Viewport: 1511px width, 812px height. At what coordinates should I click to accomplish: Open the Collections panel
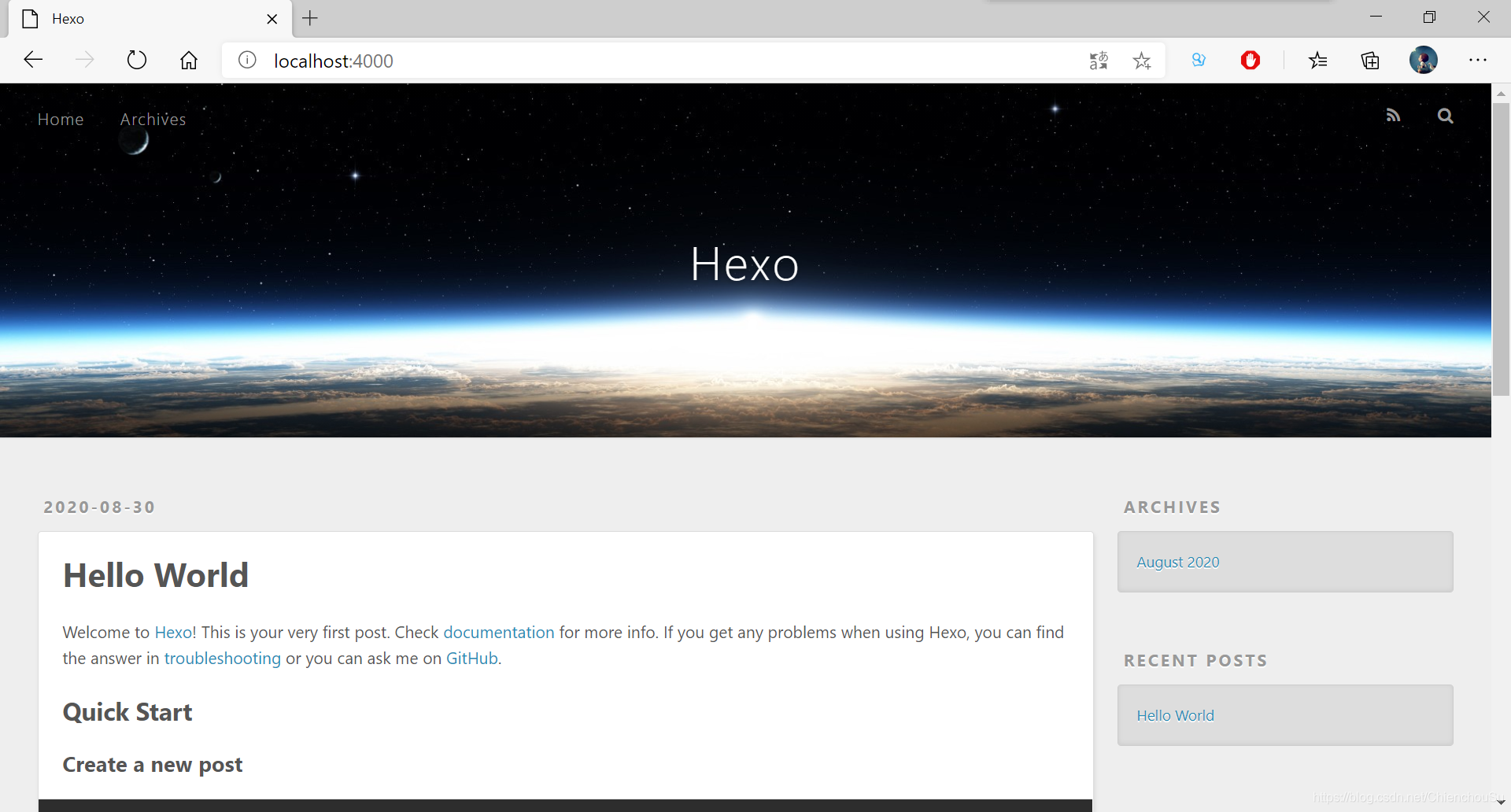[x=1370, y=60]
